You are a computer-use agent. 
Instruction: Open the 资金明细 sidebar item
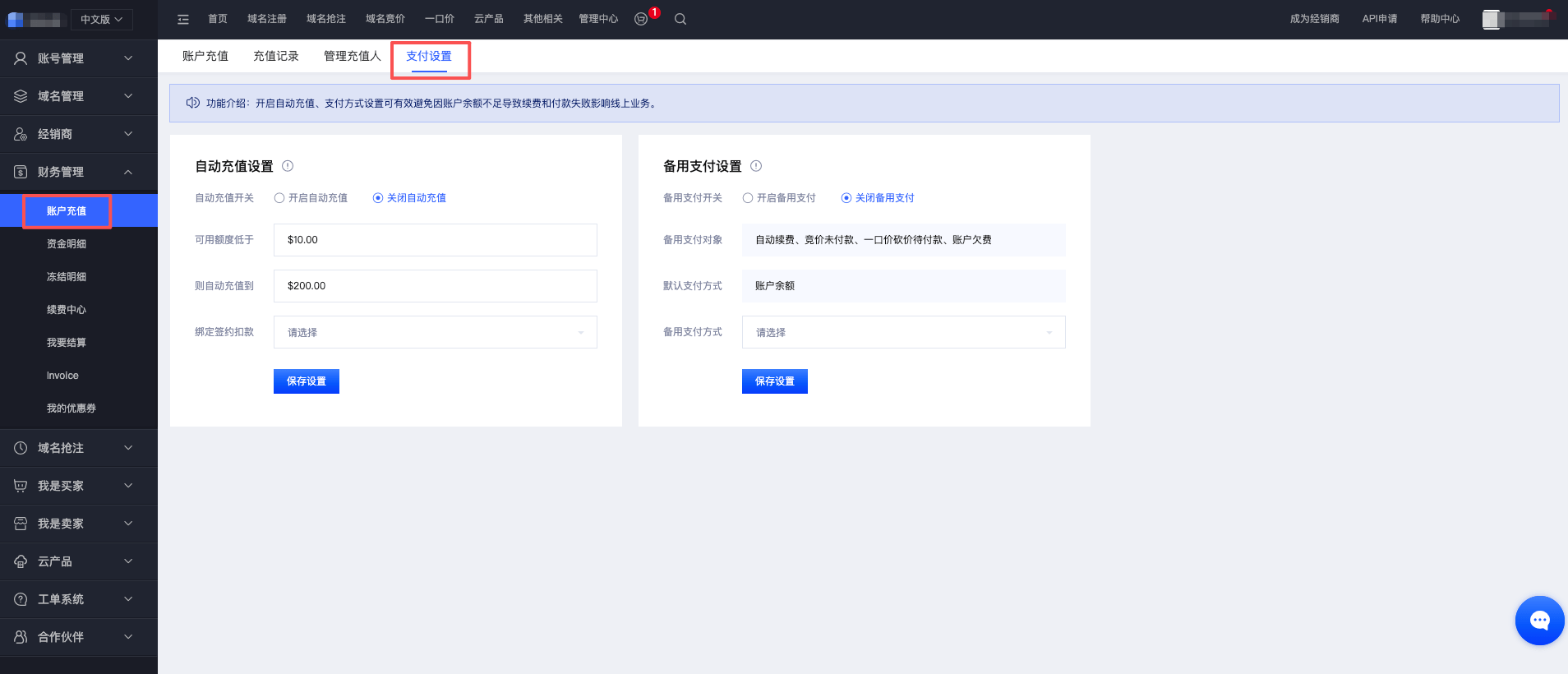[67, 244]
